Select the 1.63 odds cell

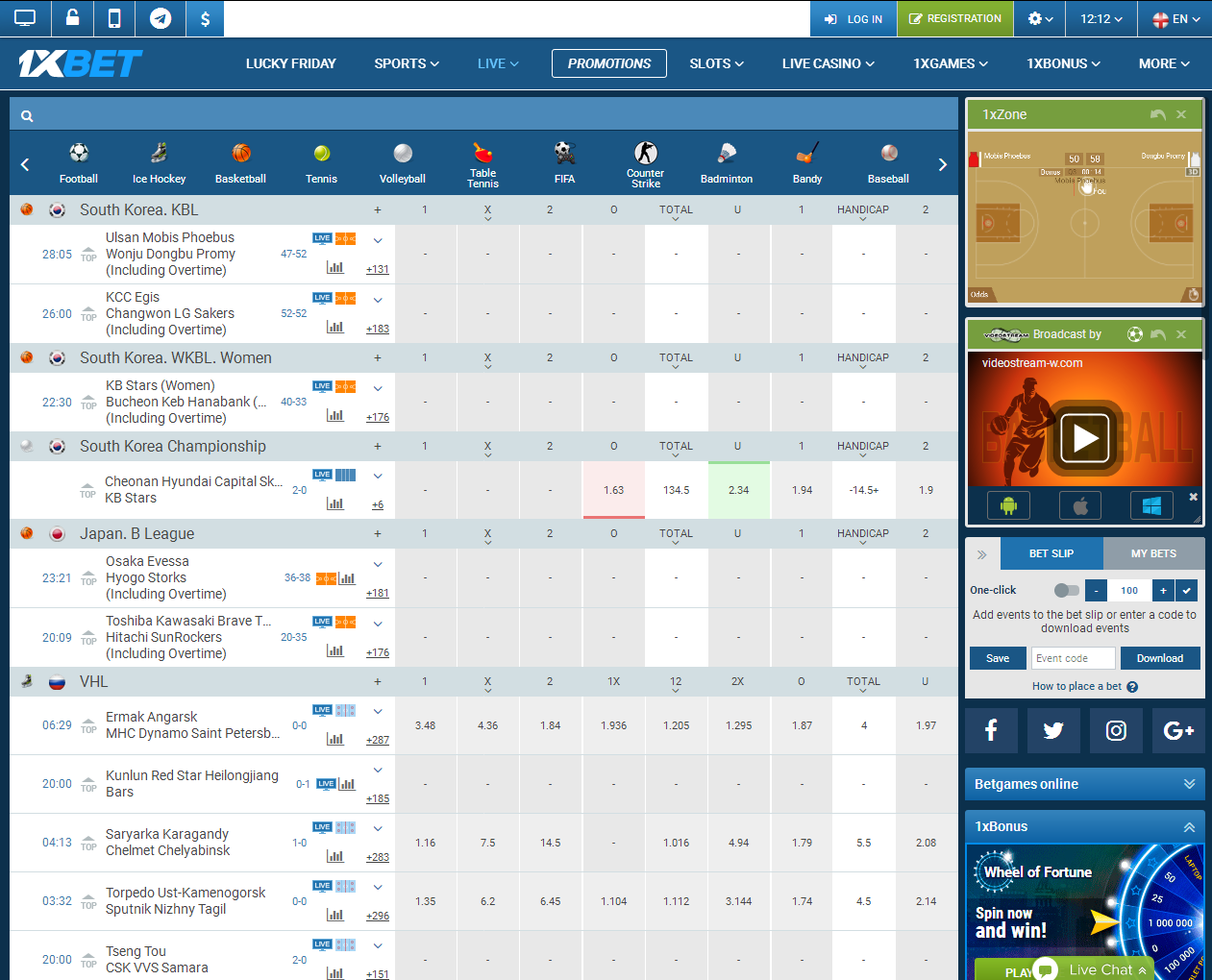coord(613,490)
